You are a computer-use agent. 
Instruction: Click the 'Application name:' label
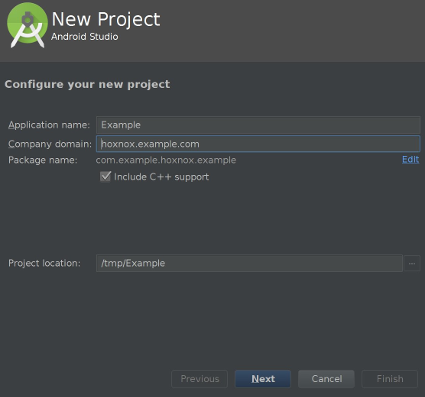(x=49, y=125)
